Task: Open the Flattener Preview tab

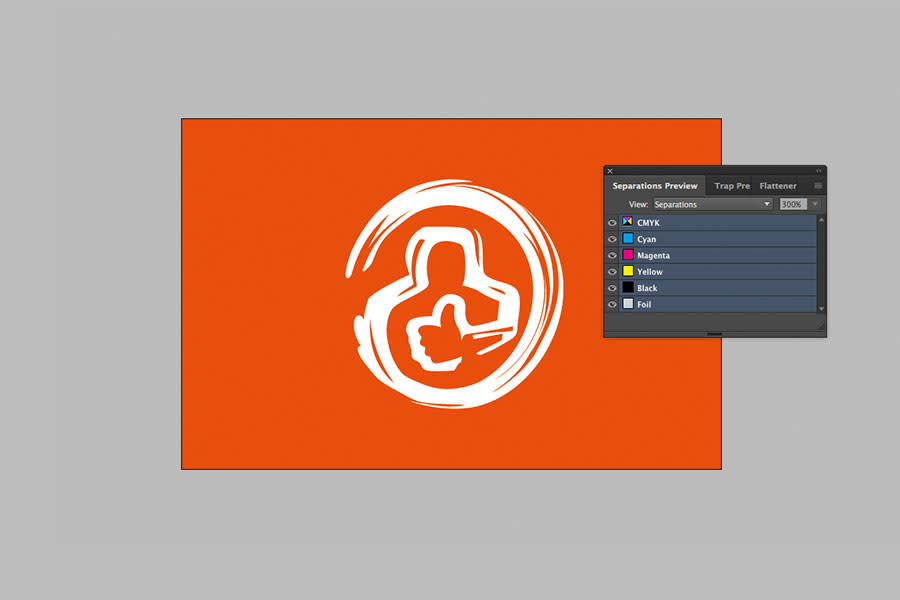Action: click(778, 185)
